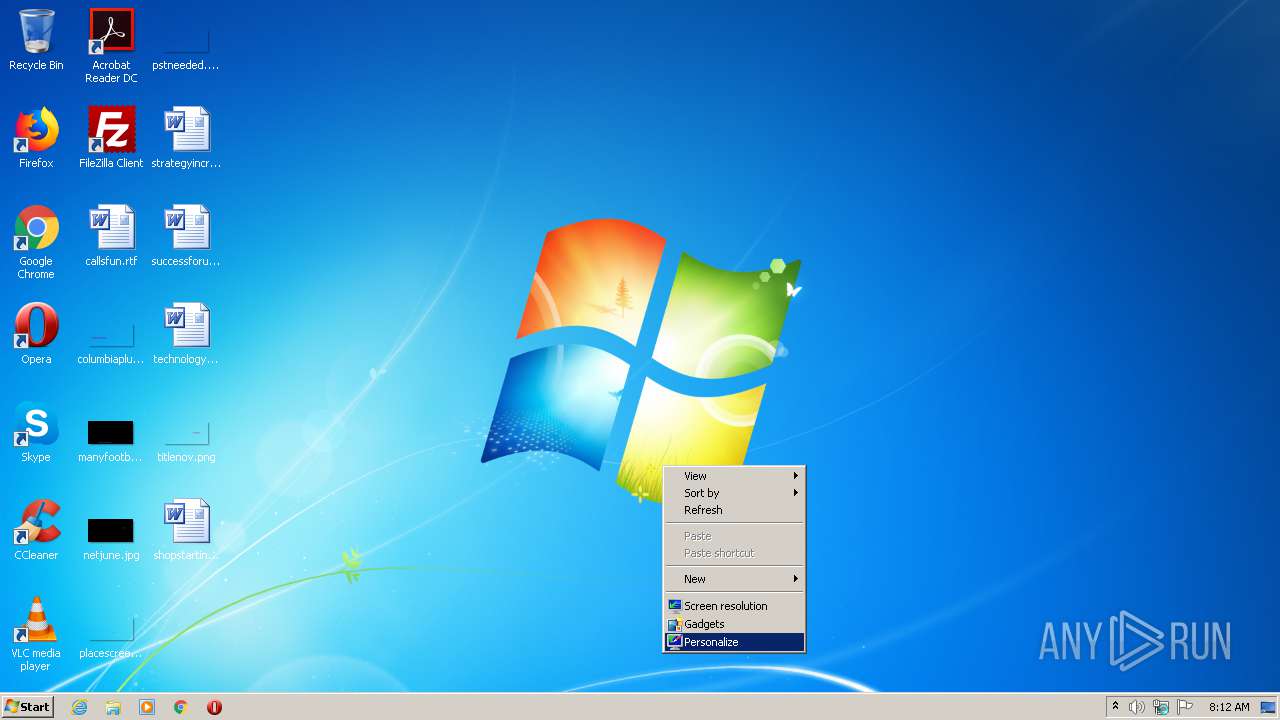This screenshot has width=1280, height=720.
Task: Select the CCleaner desktop shortcut
Action: coord(36,530)
